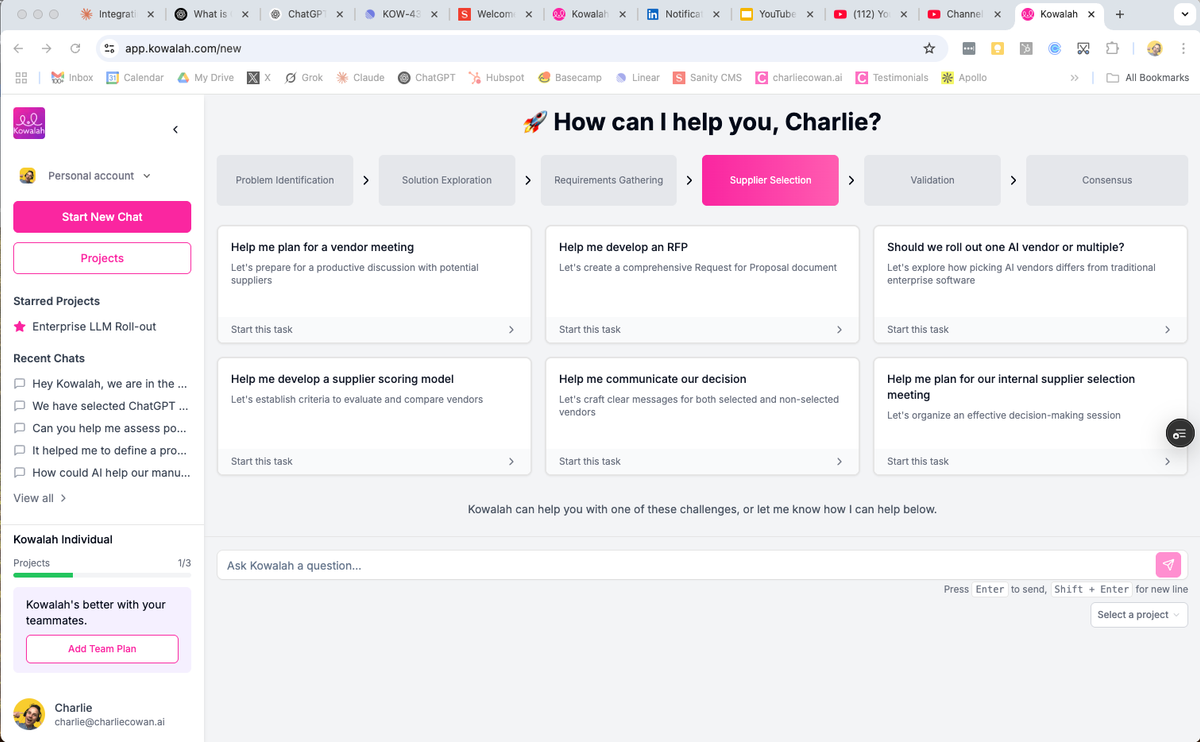Click arrow on one AI vendor or multiple card

(x=1167, y=329)
